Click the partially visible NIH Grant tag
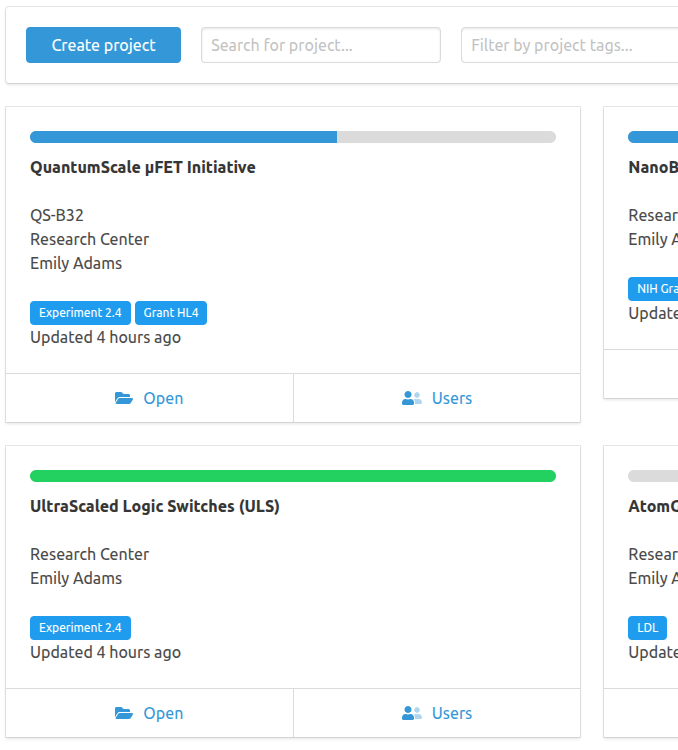Screen dimensions: 678x750 (653, 289)
